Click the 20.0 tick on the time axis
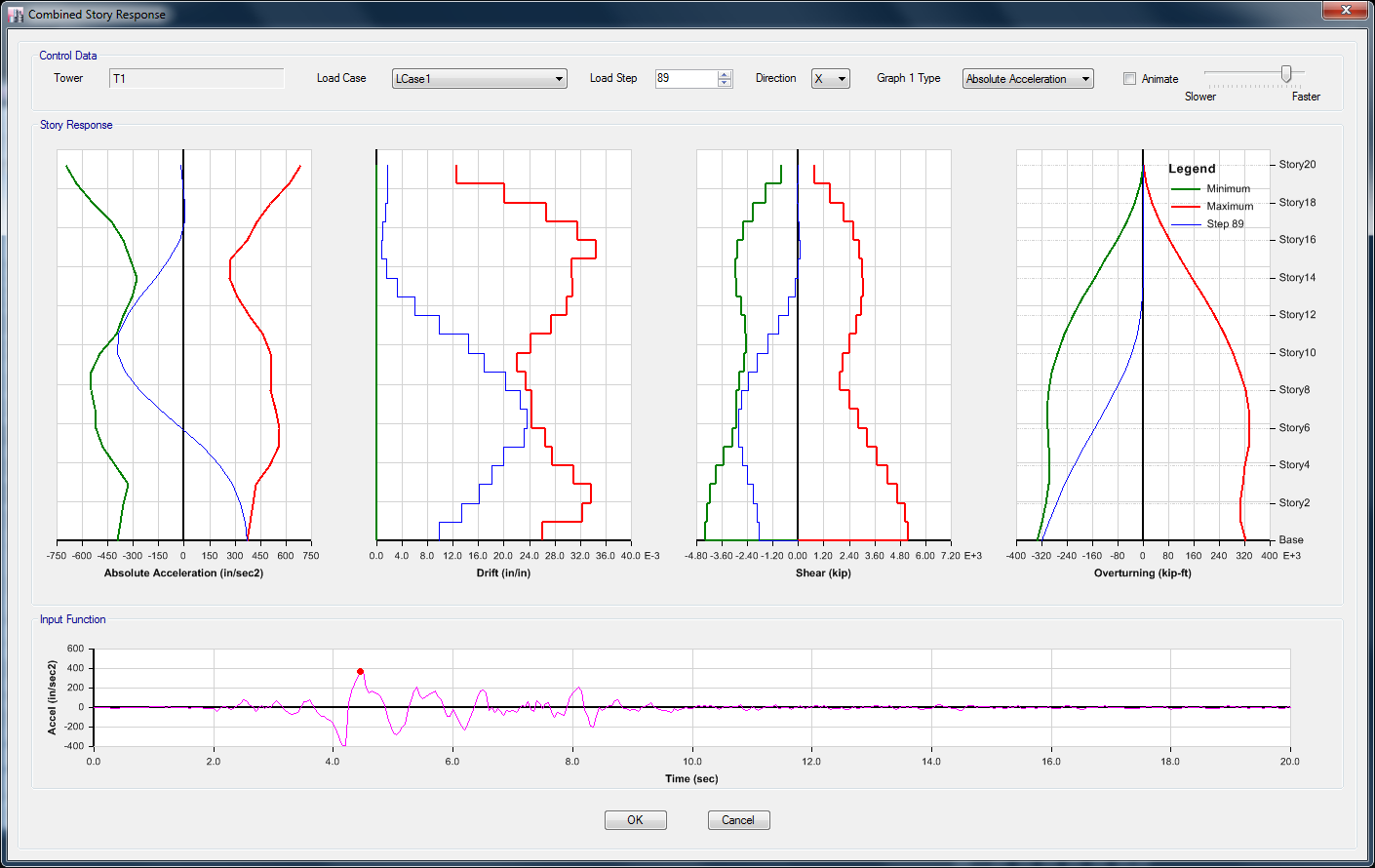Image resolution: width=1375 pixels, height=868 pixels. pyautogui.click(x=1290, y=762)
